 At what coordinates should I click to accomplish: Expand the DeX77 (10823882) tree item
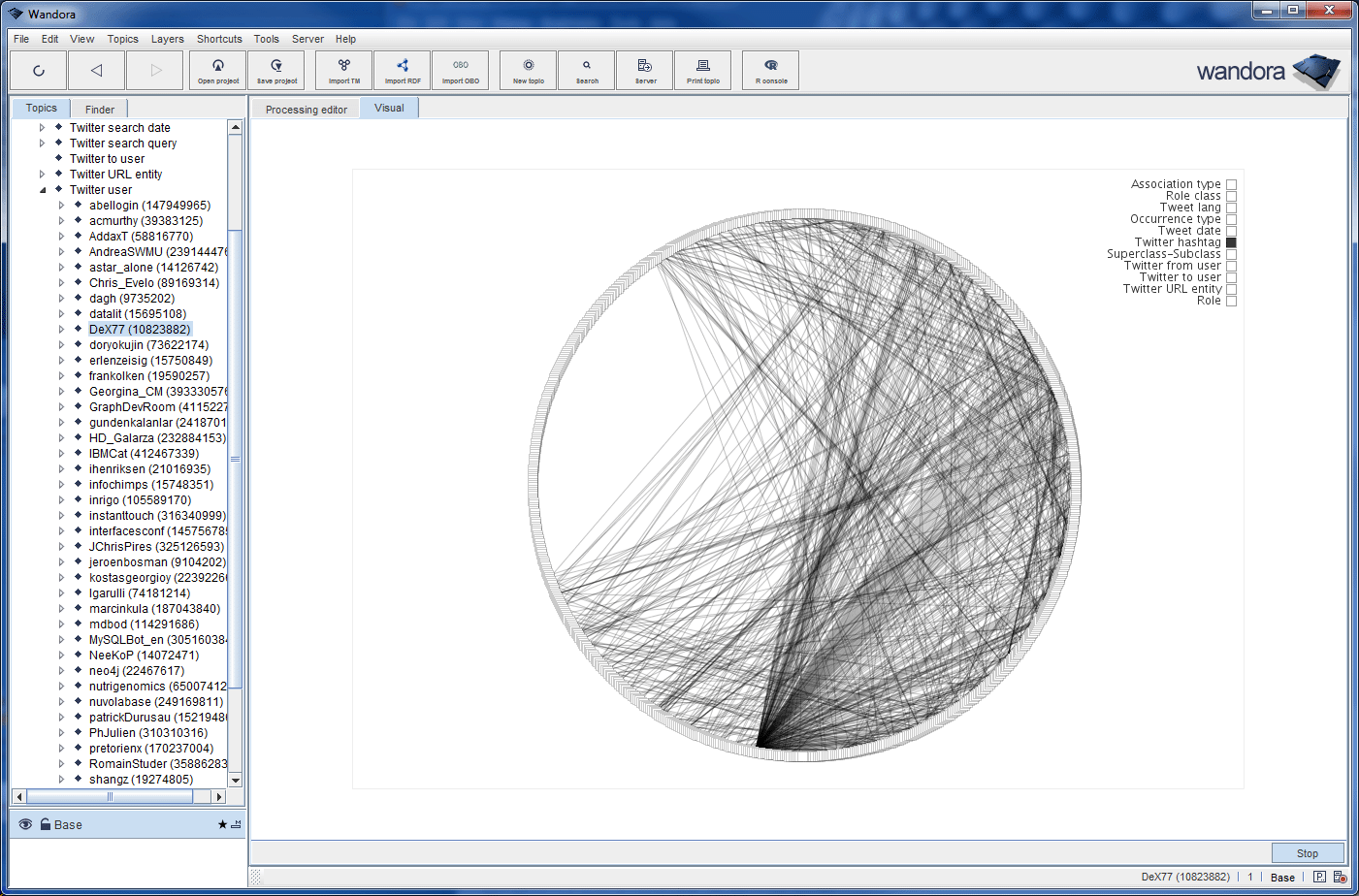coord(62,330)
